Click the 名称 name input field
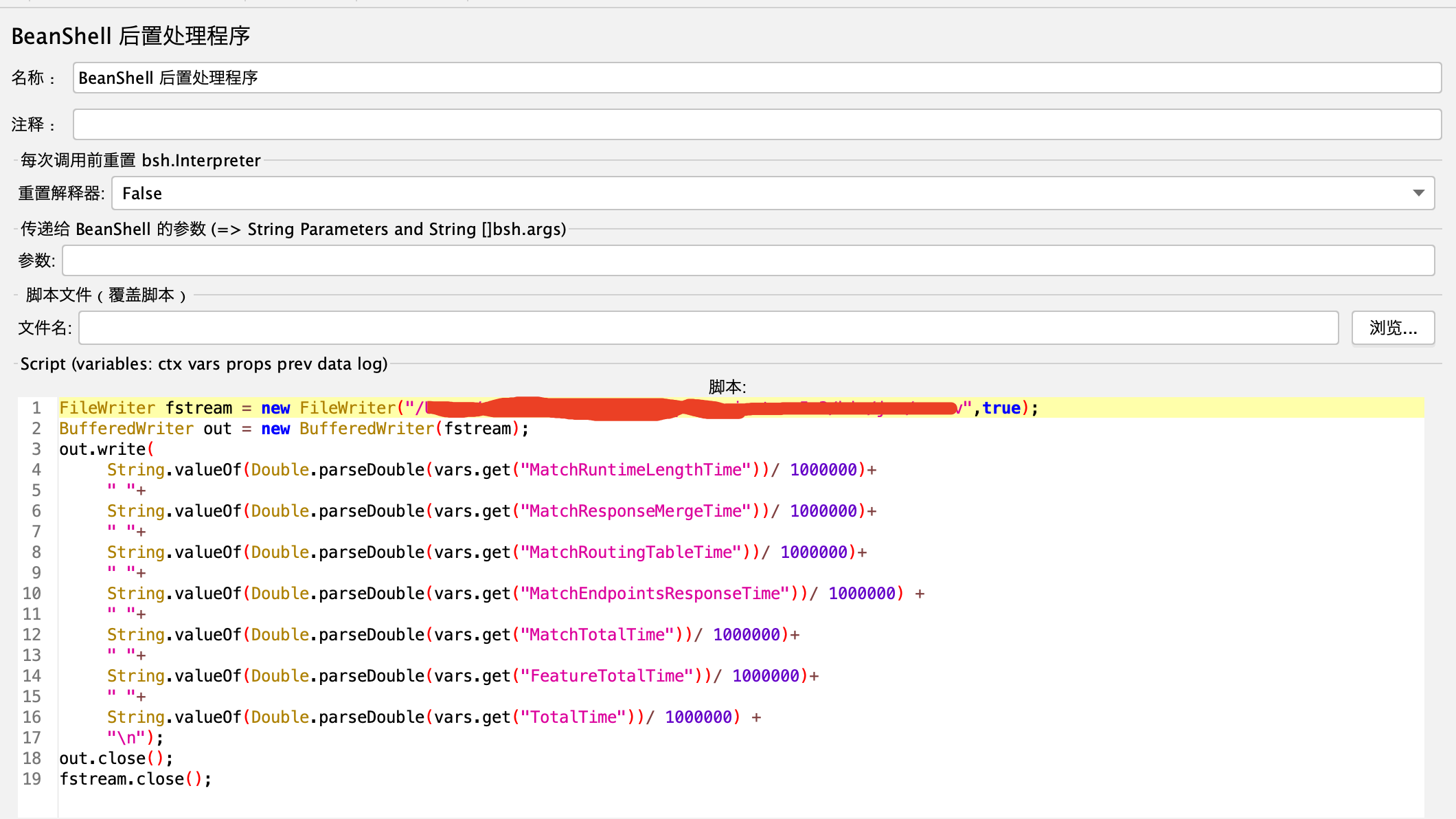 [x=755, y=78]
